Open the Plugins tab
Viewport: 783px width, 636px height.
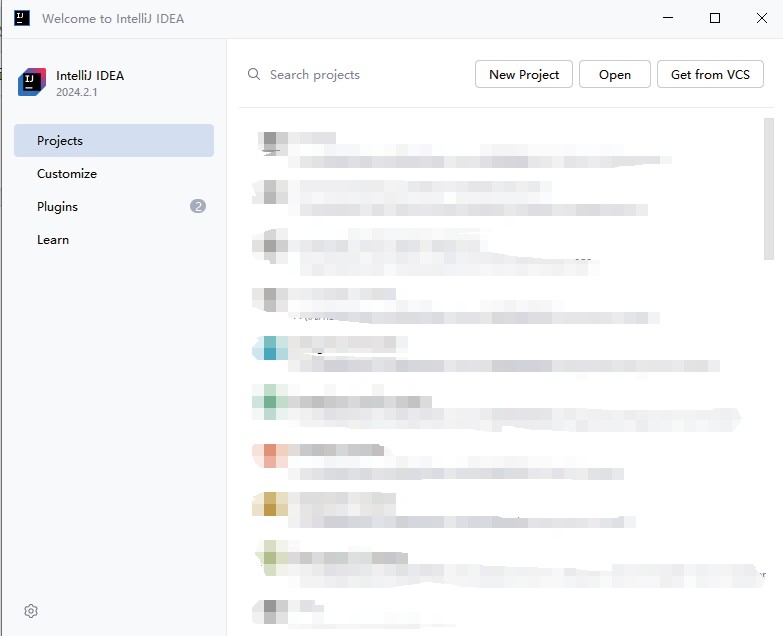click(114, 206)
